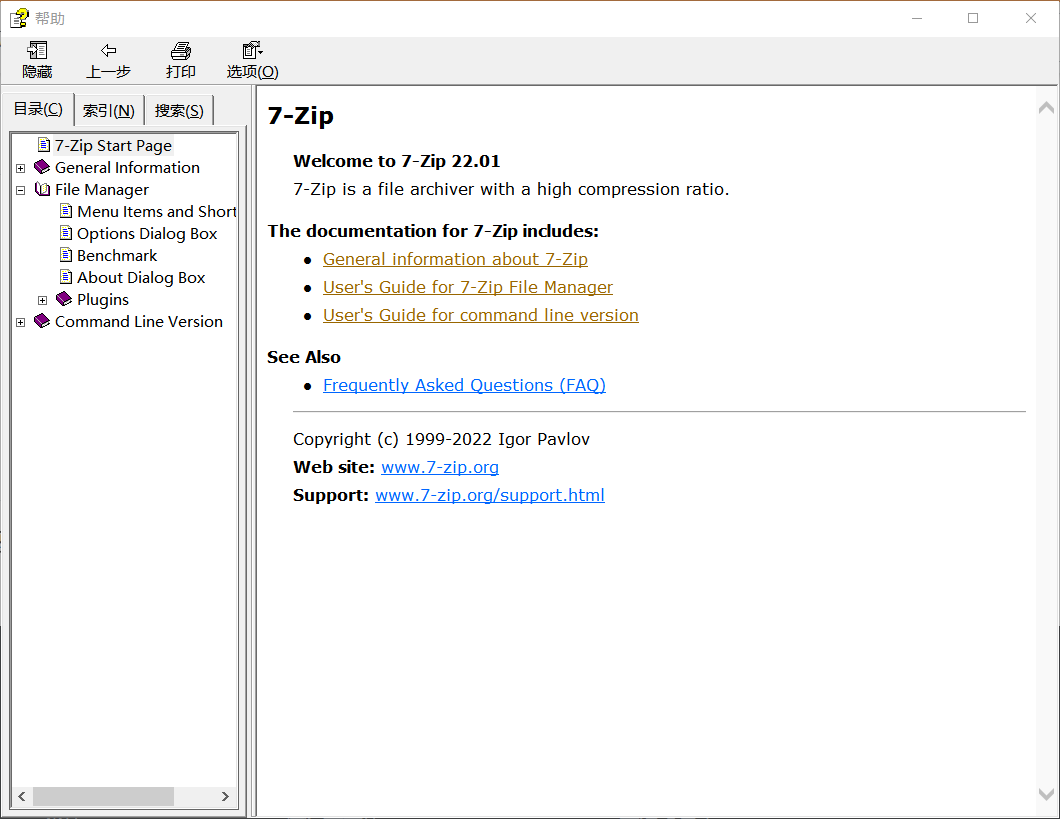Click the Hide (隐藏) toolbar icon

pyautogui.click(x=37, y=51)
